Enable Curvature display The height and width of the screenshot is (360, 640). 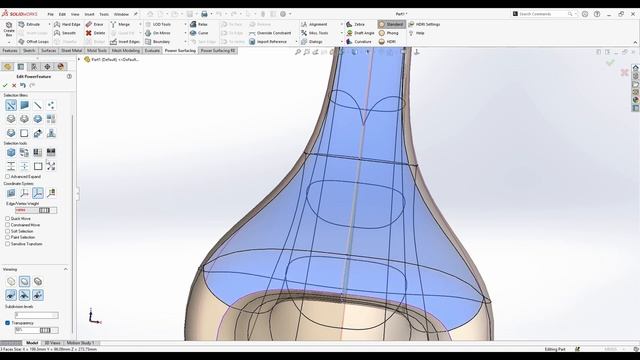coord(359,42)
